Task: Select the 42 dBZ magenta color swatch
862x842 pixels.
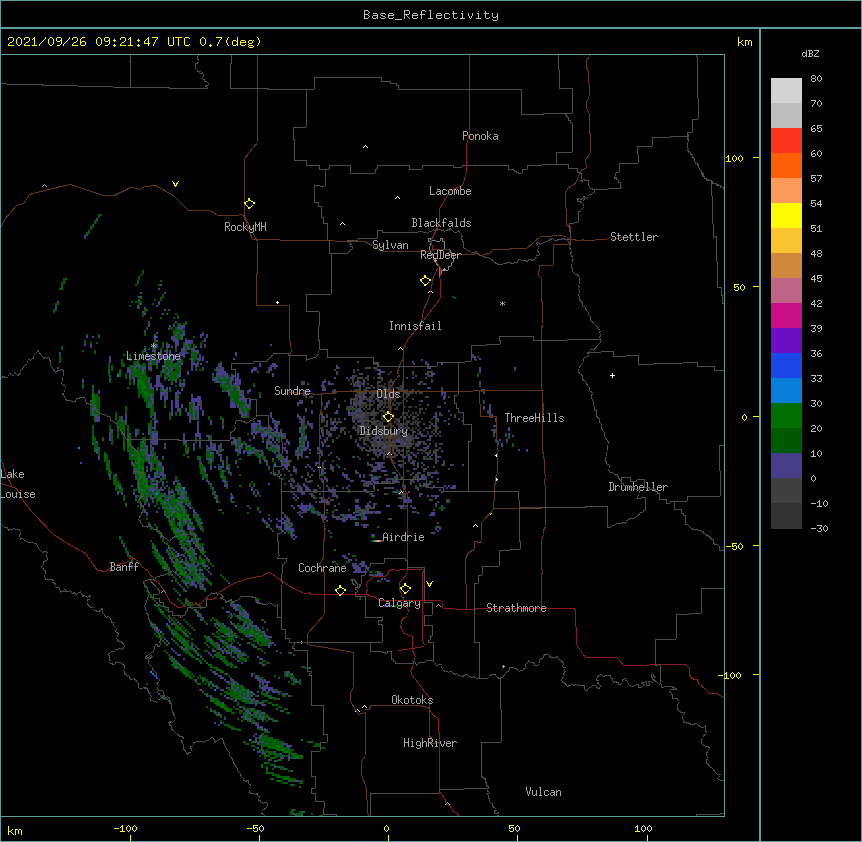Action: click(x=786, y=315)
